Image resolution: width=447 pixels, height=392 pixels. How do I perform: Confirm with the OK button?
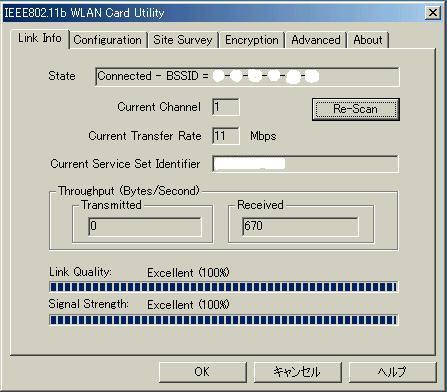click(x=202, y=372)
